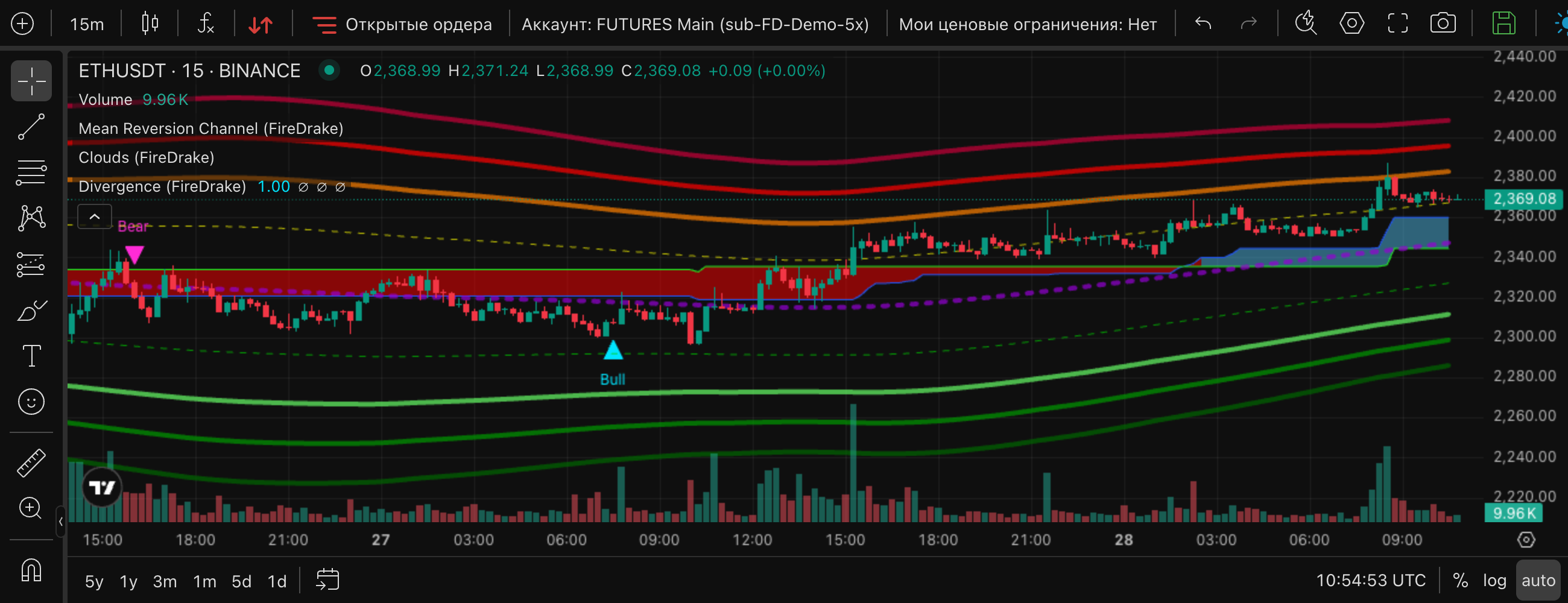
Task: Open the 10:54:53 UTC timezone menu
Action: 1371,581
